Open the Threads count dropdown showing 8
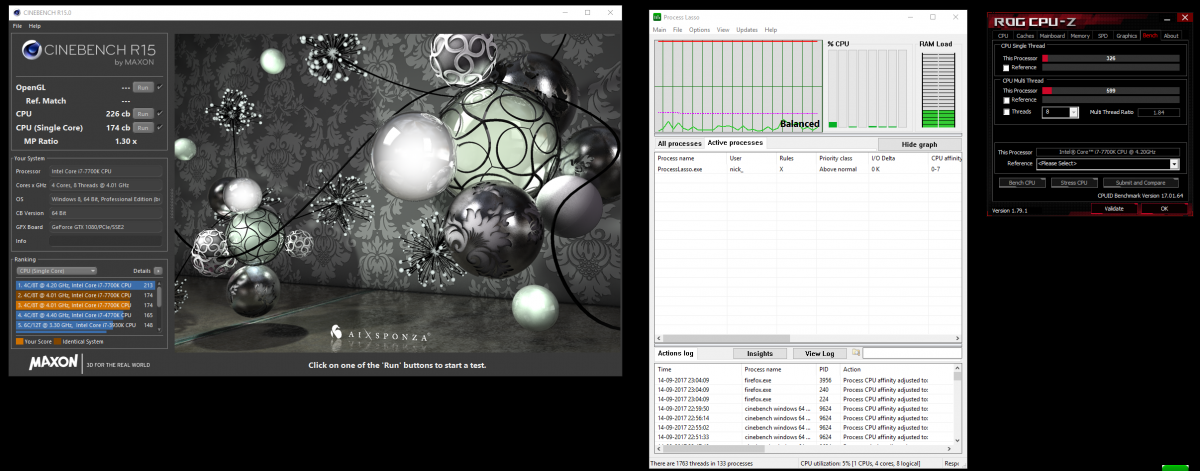 click(1060, 112)
